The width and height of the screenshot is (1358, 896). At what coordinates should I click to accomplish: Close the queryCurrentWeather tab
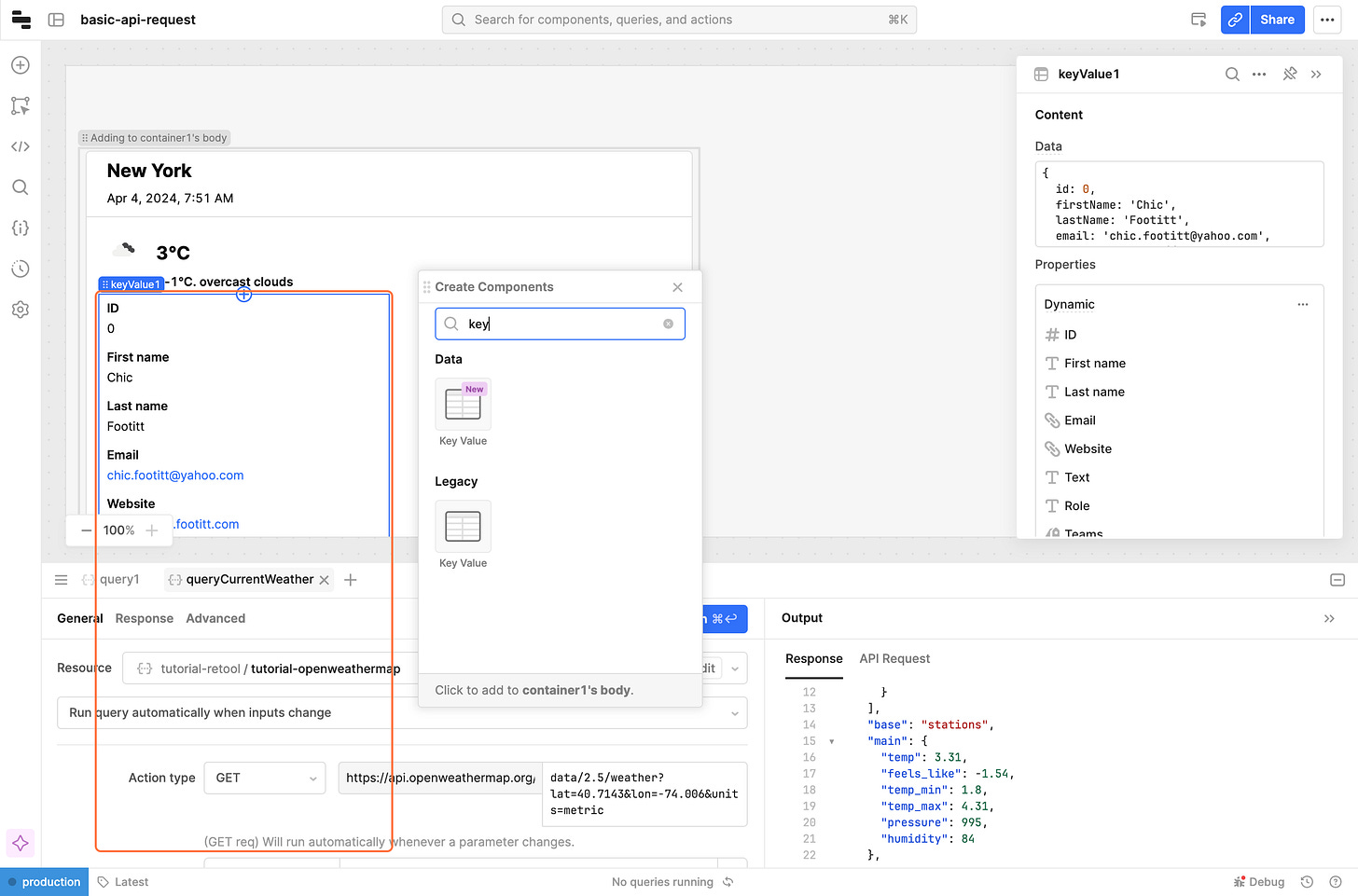325,580
